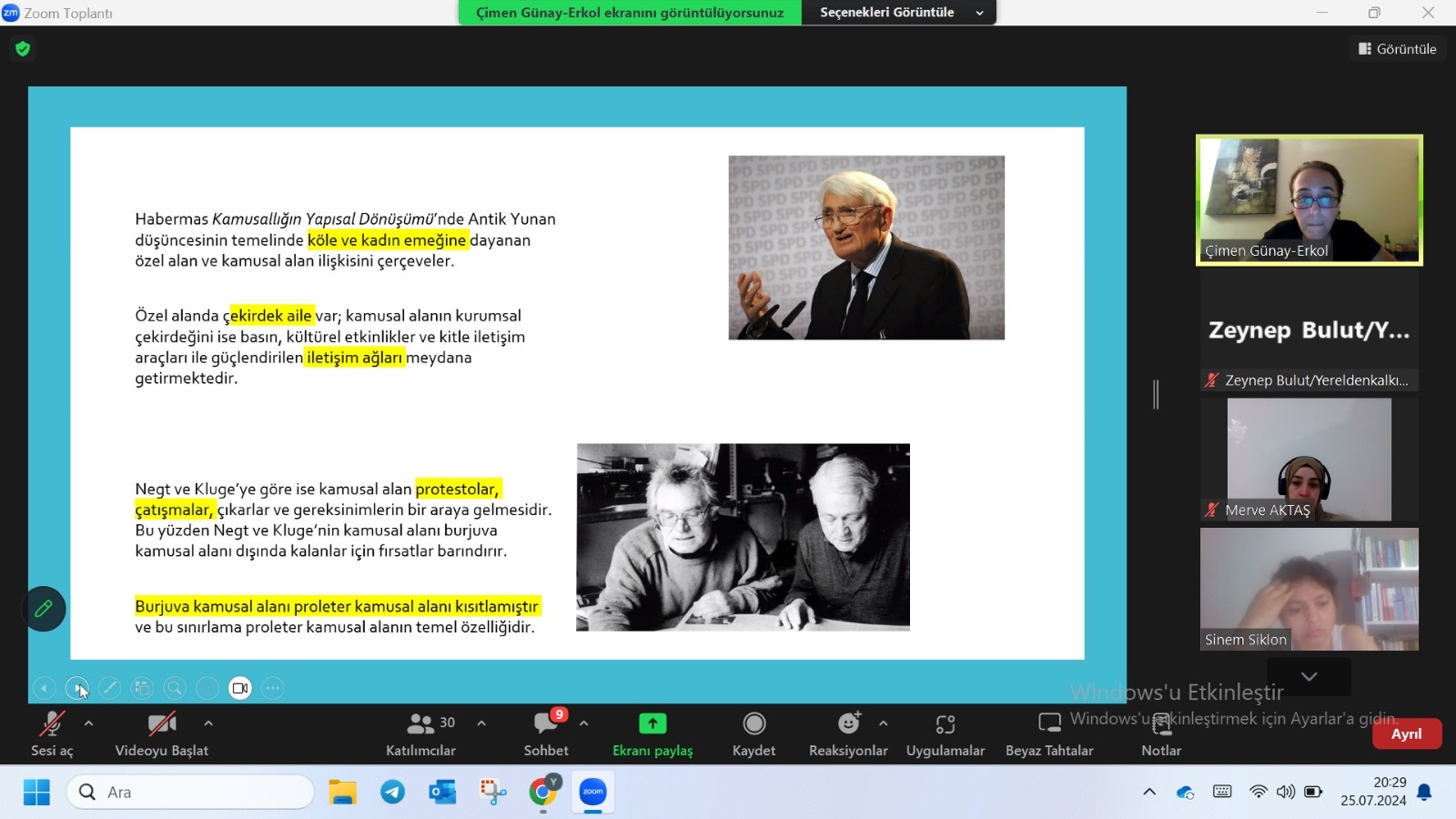The image size is (1456, 819).
Task: Open notifications bell in taskbar
Action: [x=1425, y=793]
